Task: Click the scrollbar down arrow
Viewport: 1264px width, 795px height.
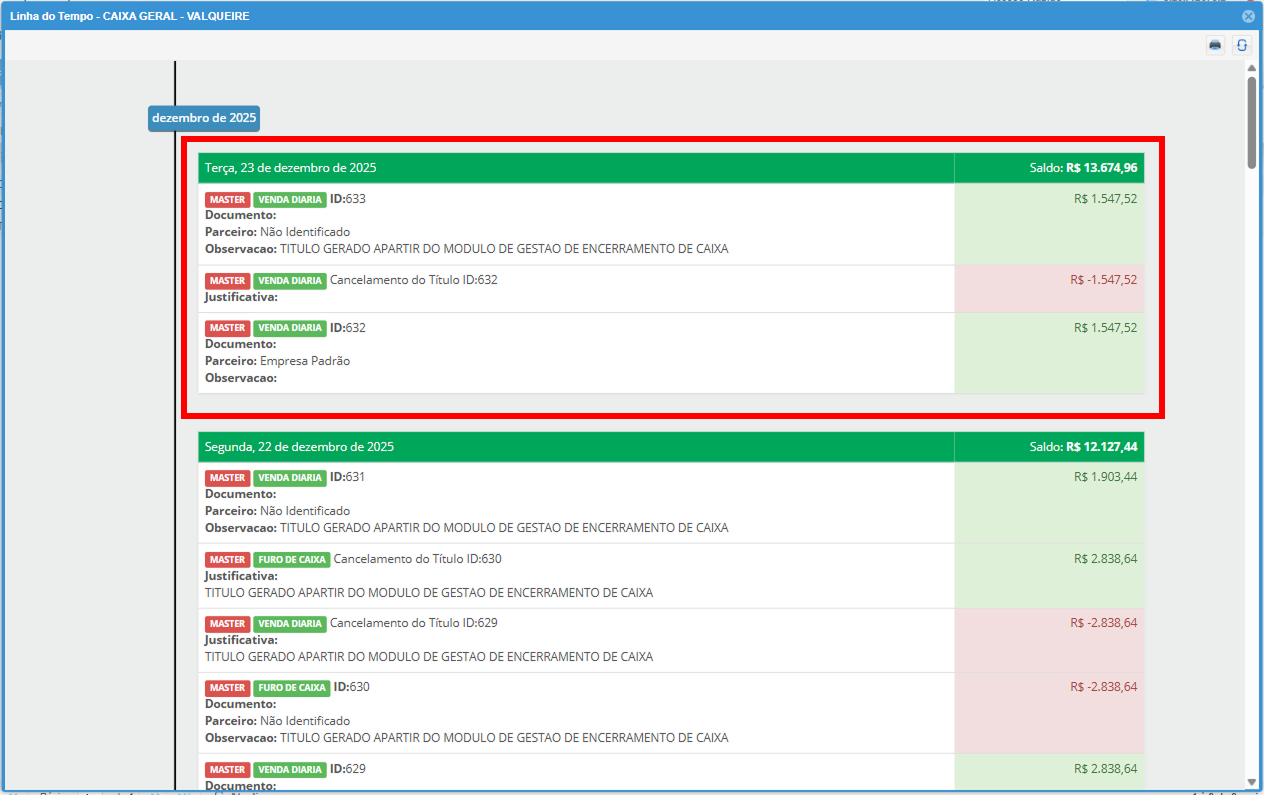Action: point(1251,781)
